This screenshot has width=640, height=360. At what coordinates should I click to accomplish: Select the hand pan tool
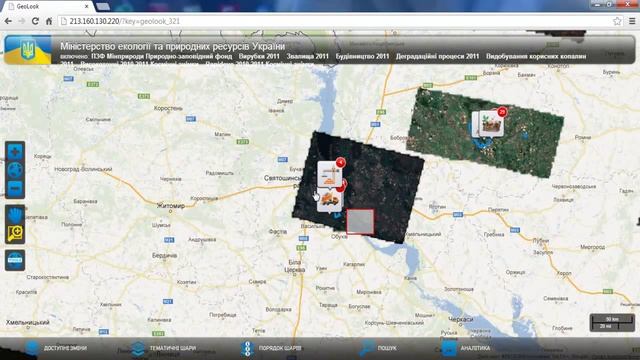click(15, 215)
